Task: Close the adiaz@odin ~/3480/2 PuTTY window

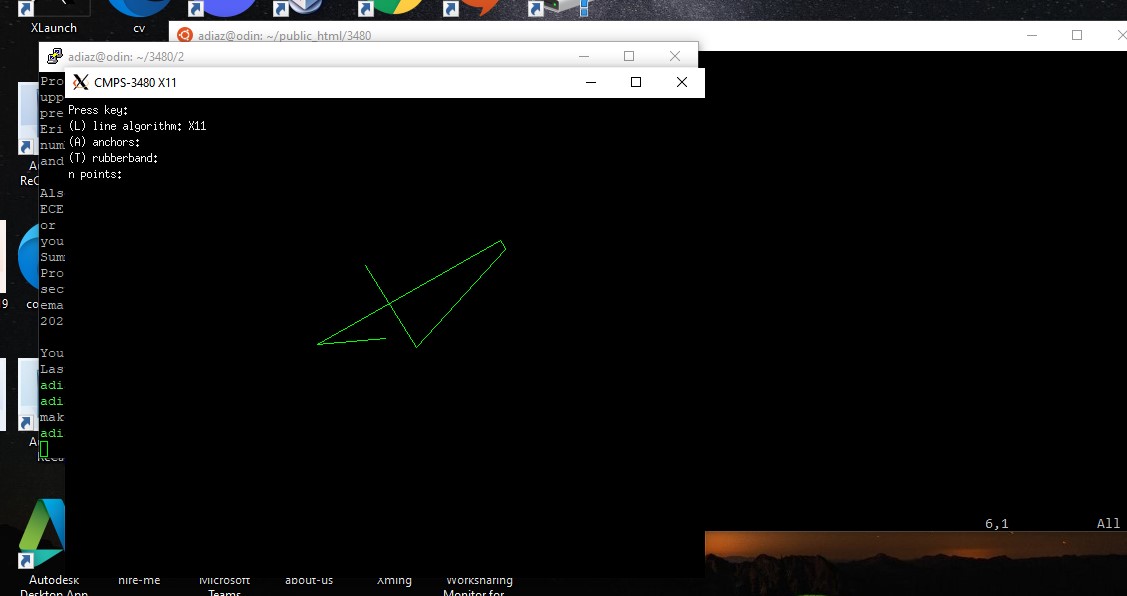Action: click(x=674, y=56)
